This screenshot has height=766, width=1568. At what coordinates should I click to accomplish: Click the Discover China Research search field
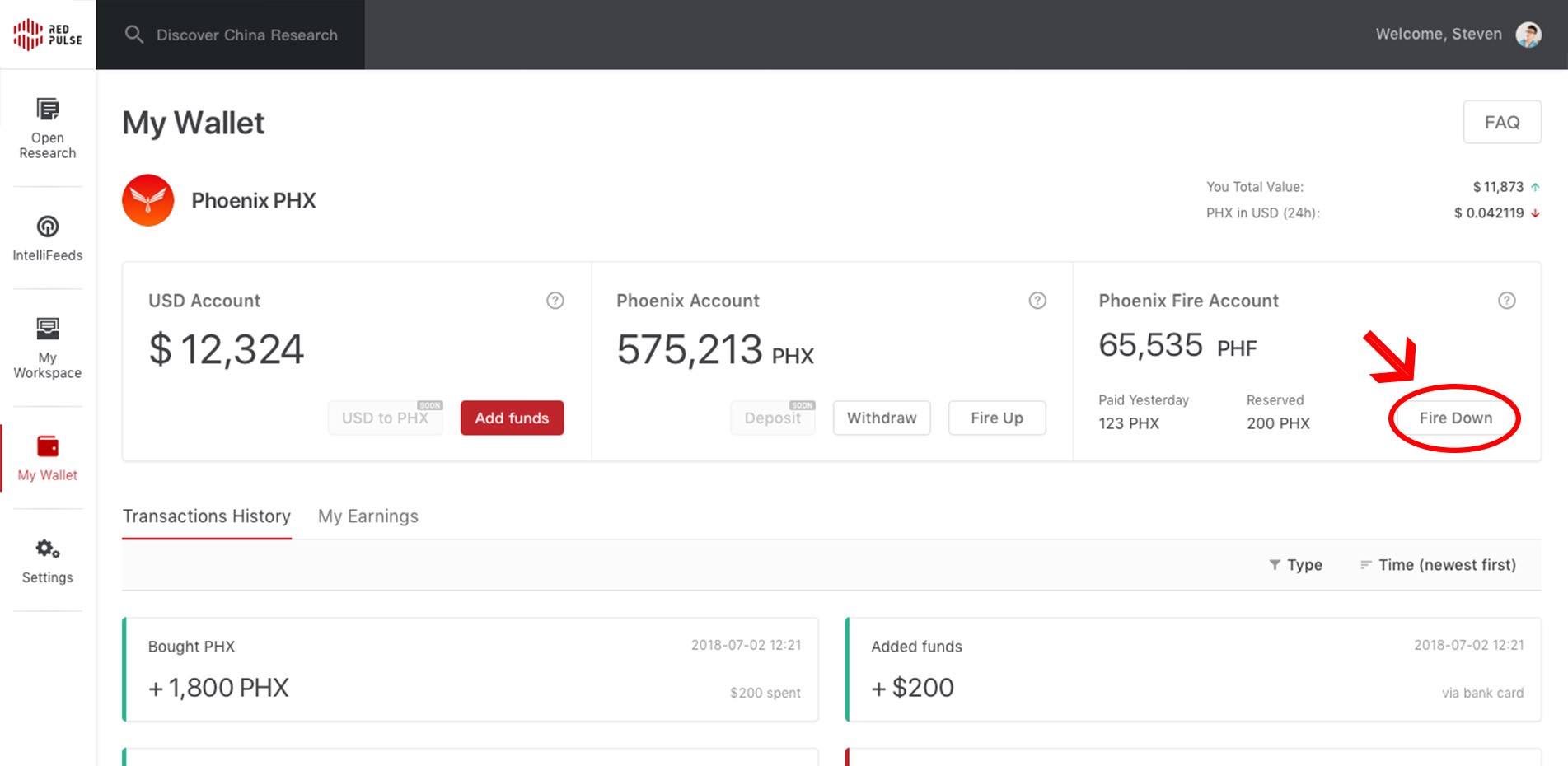click(231, 35)
